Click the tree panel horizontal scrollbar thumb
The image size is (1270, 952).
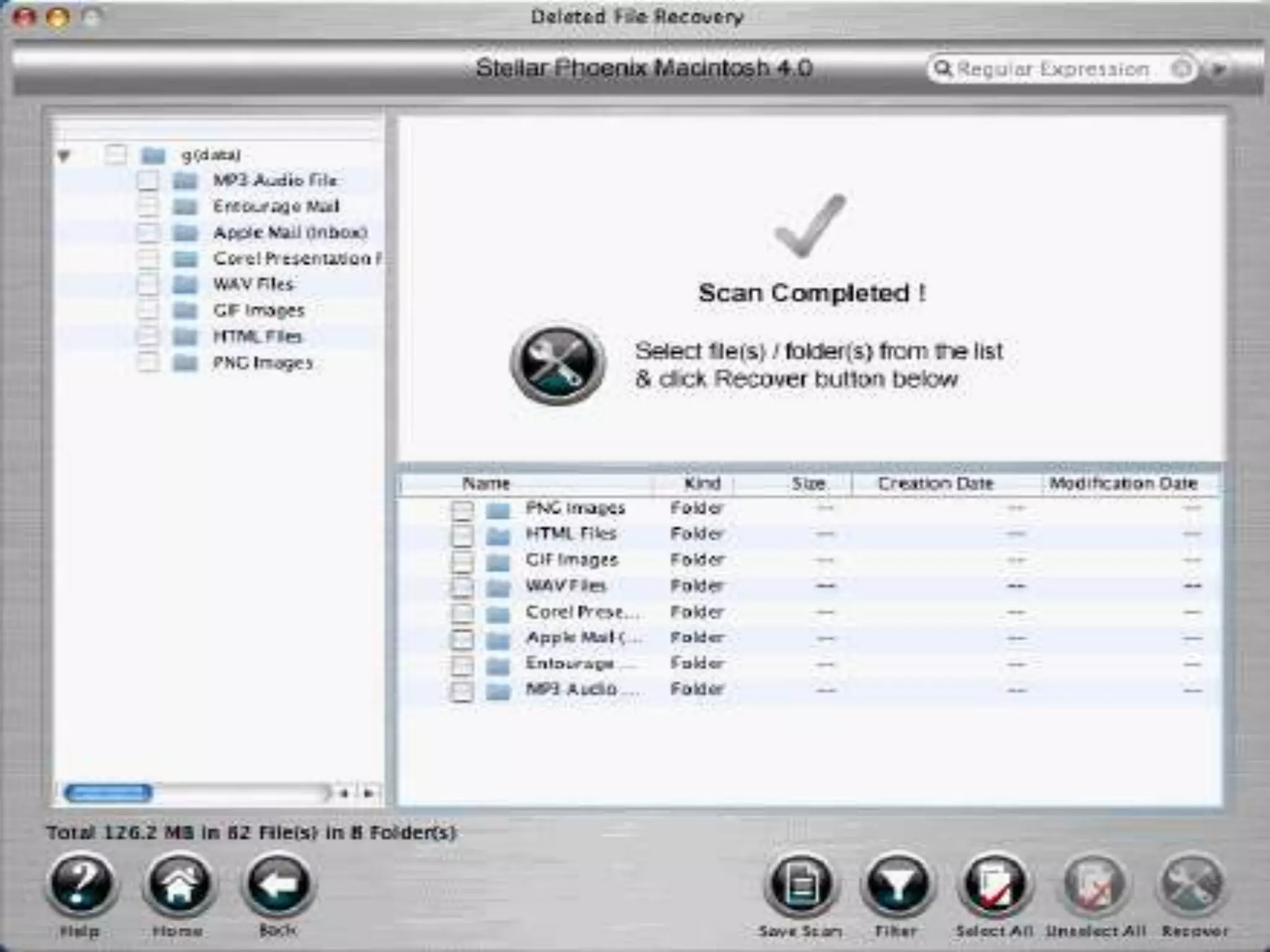108,793
